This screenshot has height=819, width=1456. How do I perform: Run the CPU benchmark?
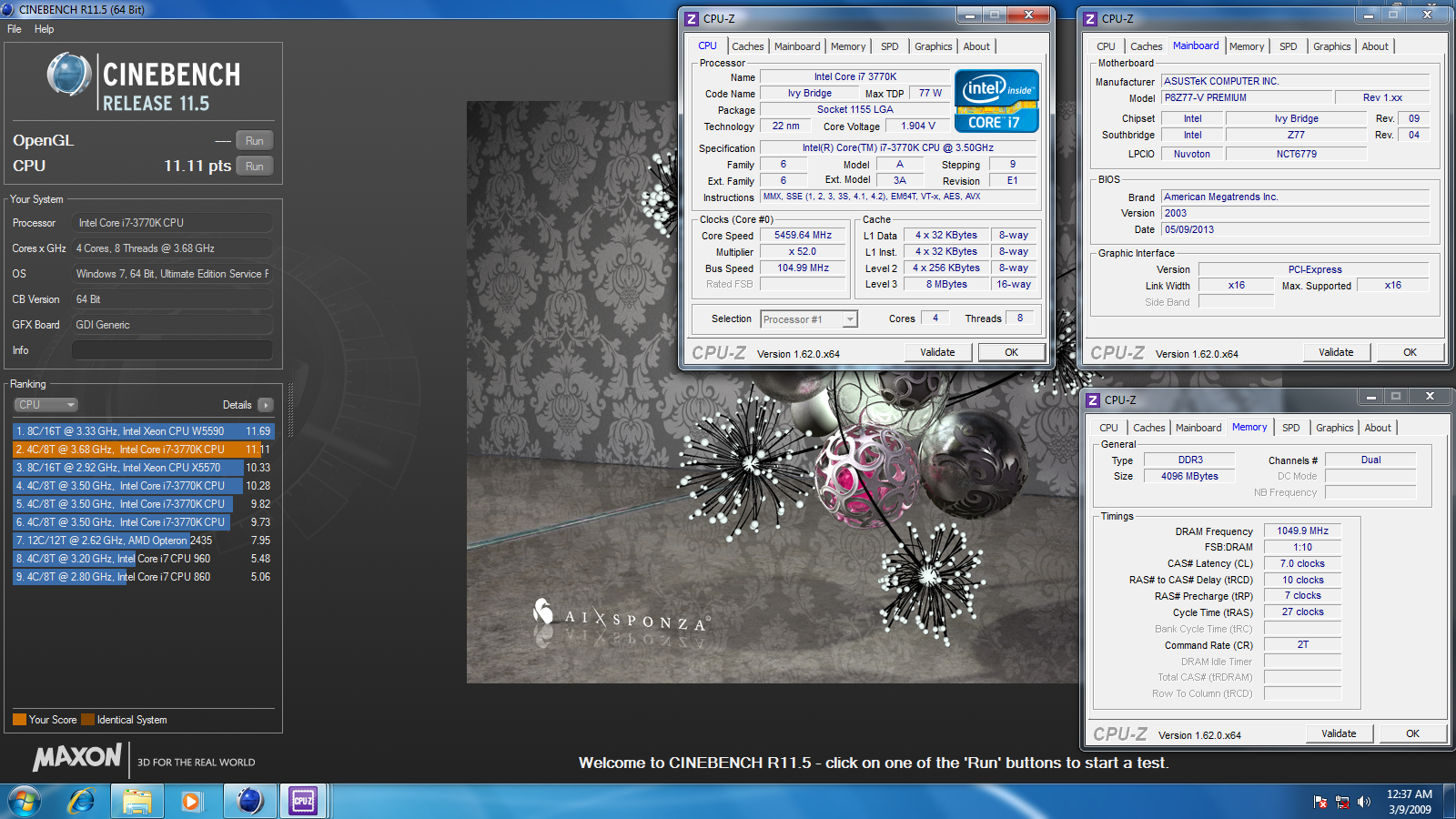tap(255, 166)
